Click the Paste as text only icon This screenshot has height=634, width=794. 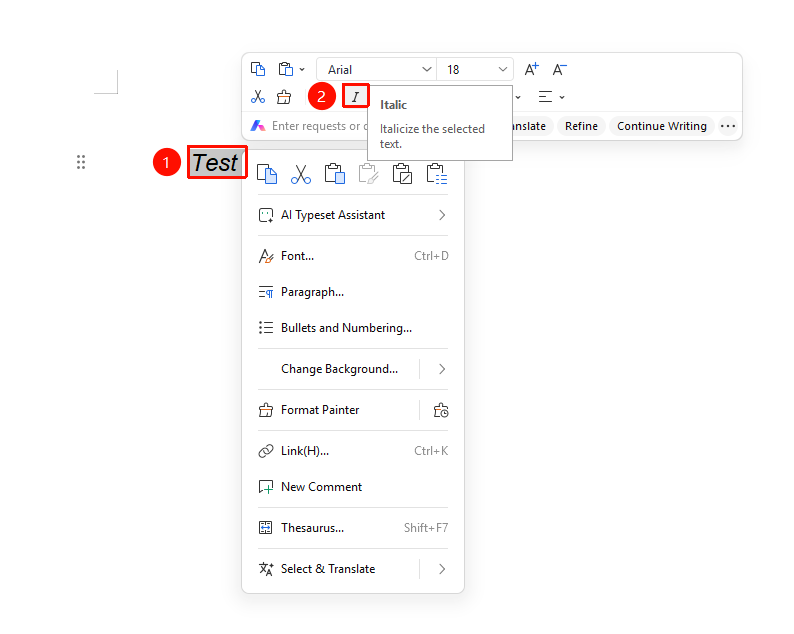pyautogui.click(x=403, y=174)
